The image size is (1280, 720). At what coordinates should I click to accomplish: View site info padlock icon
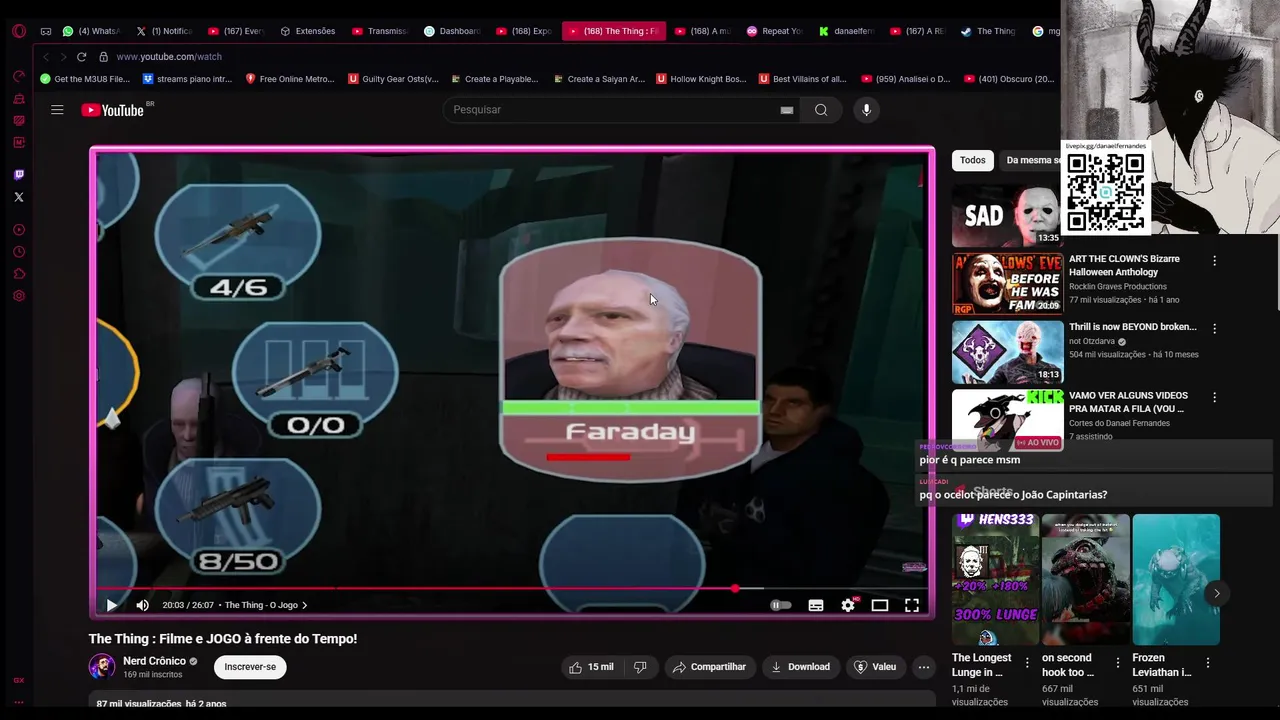[103, 57]
